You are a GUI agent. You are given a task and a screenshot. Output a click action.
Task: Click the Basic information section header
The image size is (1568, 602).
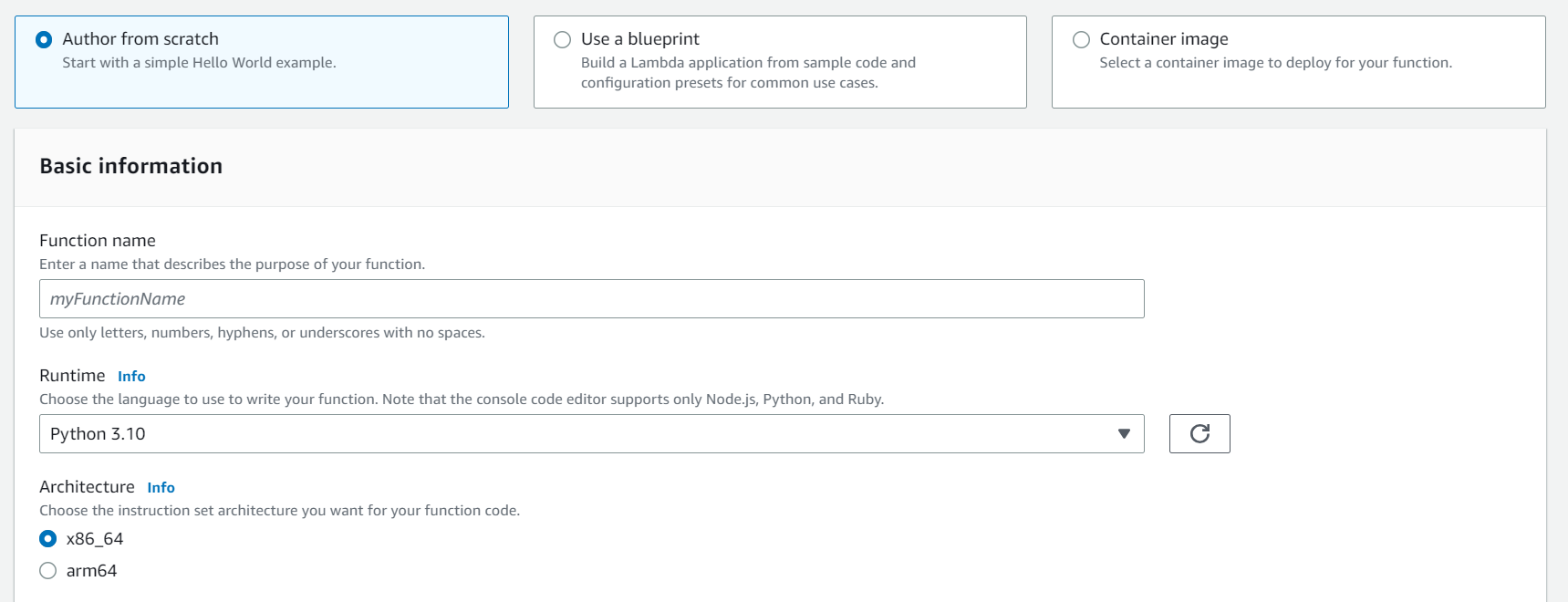131,166
